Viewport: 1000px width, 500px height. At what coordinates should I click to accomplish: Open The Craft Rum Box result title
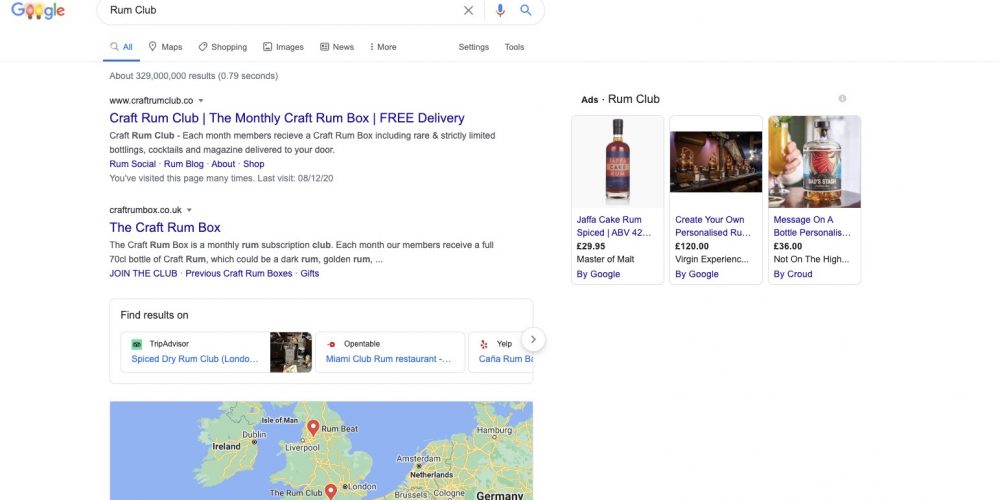tap(165, 228)
